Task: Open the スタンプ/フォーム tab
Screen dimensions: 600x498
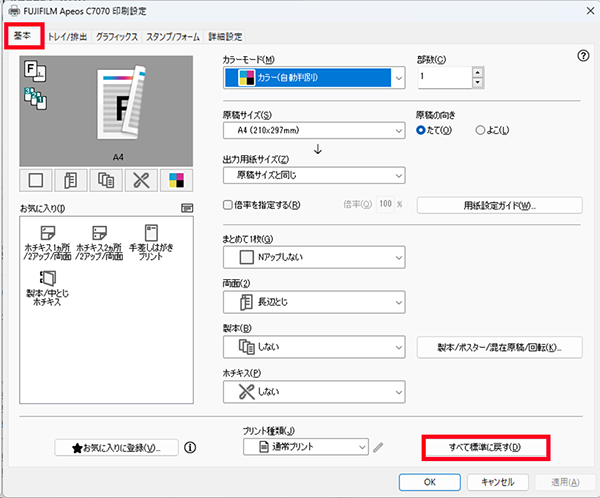Action: [x=173, y=37]
